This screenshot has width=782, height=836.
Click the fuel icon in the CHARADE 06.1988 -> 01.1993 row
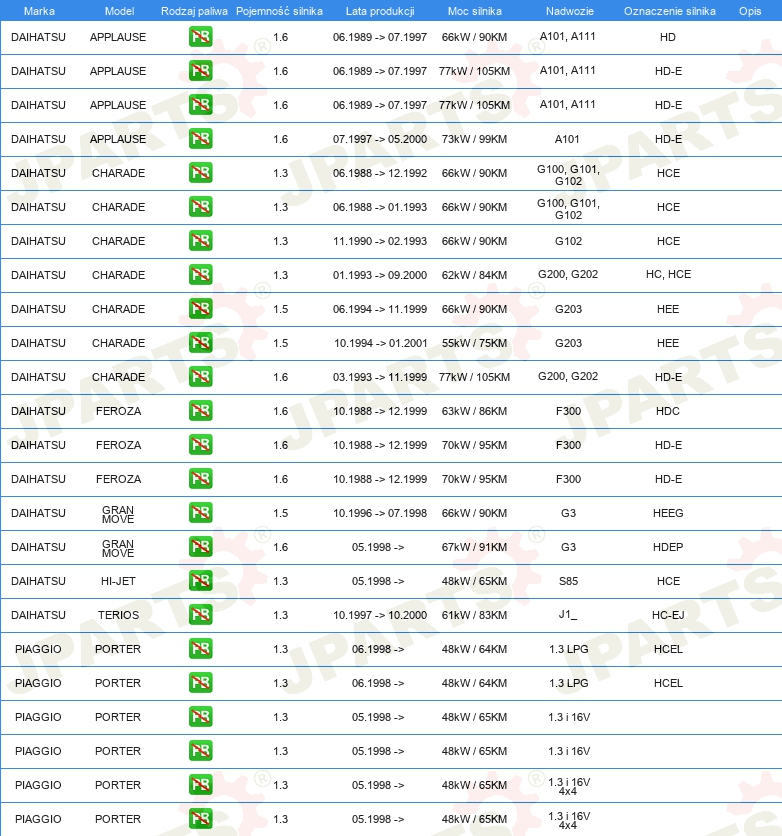[200, 207]
